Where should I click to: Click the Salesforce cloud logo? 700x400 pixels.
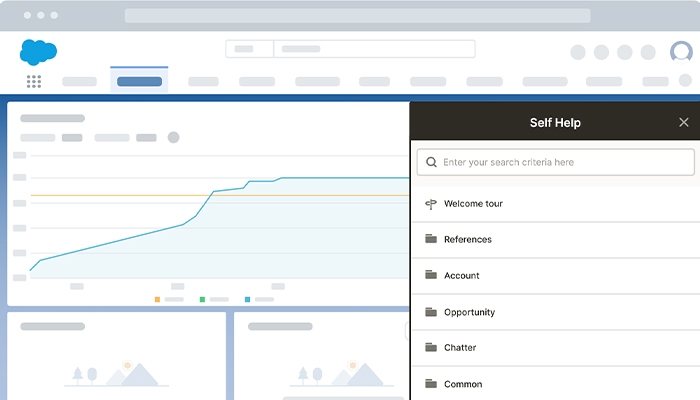(38, 52)
